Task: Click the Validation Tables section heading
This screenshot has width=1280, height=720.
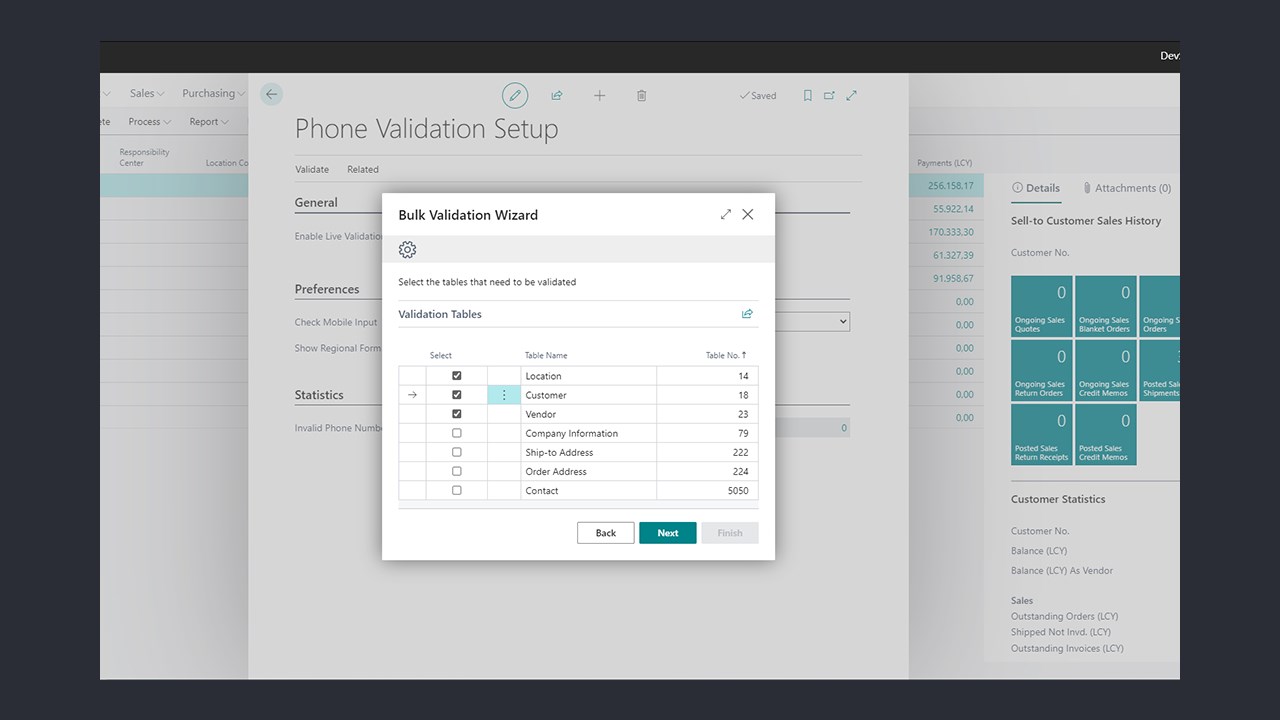Action: (x=440, y=314)
